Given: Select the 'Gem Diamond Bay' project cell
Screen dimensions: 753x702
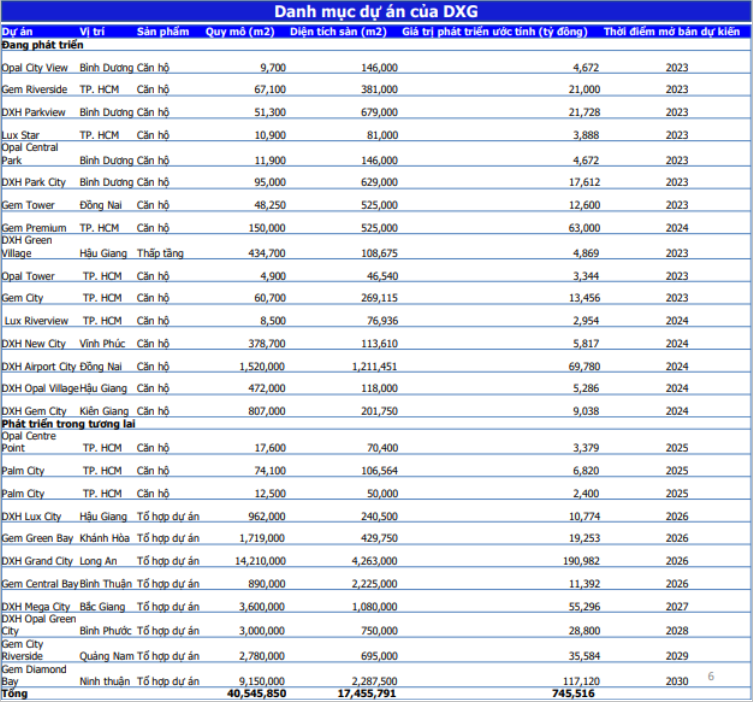Looking at the screenshot, I should [x=34, y=675].
